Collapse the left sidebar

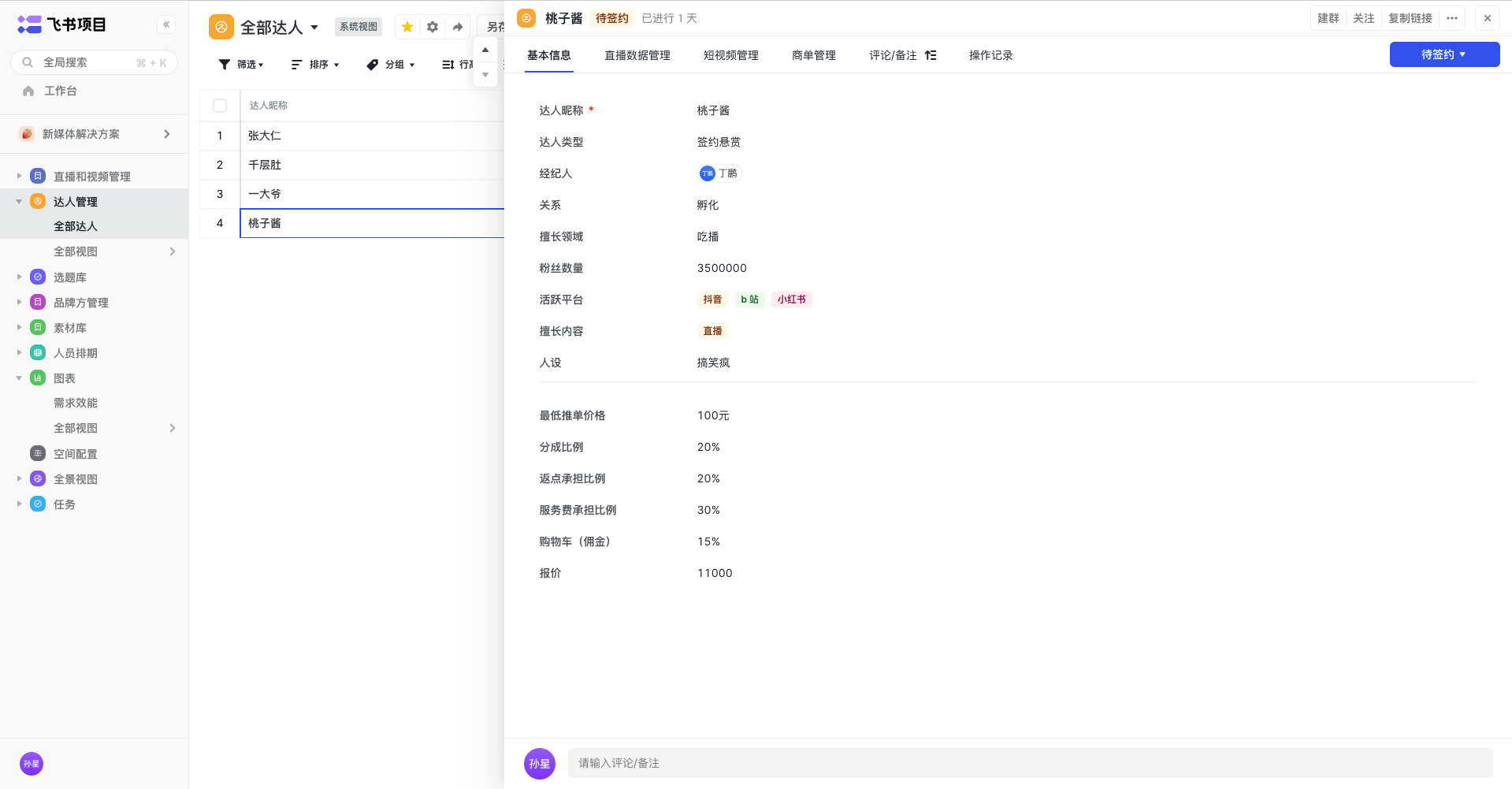[166, 24]
